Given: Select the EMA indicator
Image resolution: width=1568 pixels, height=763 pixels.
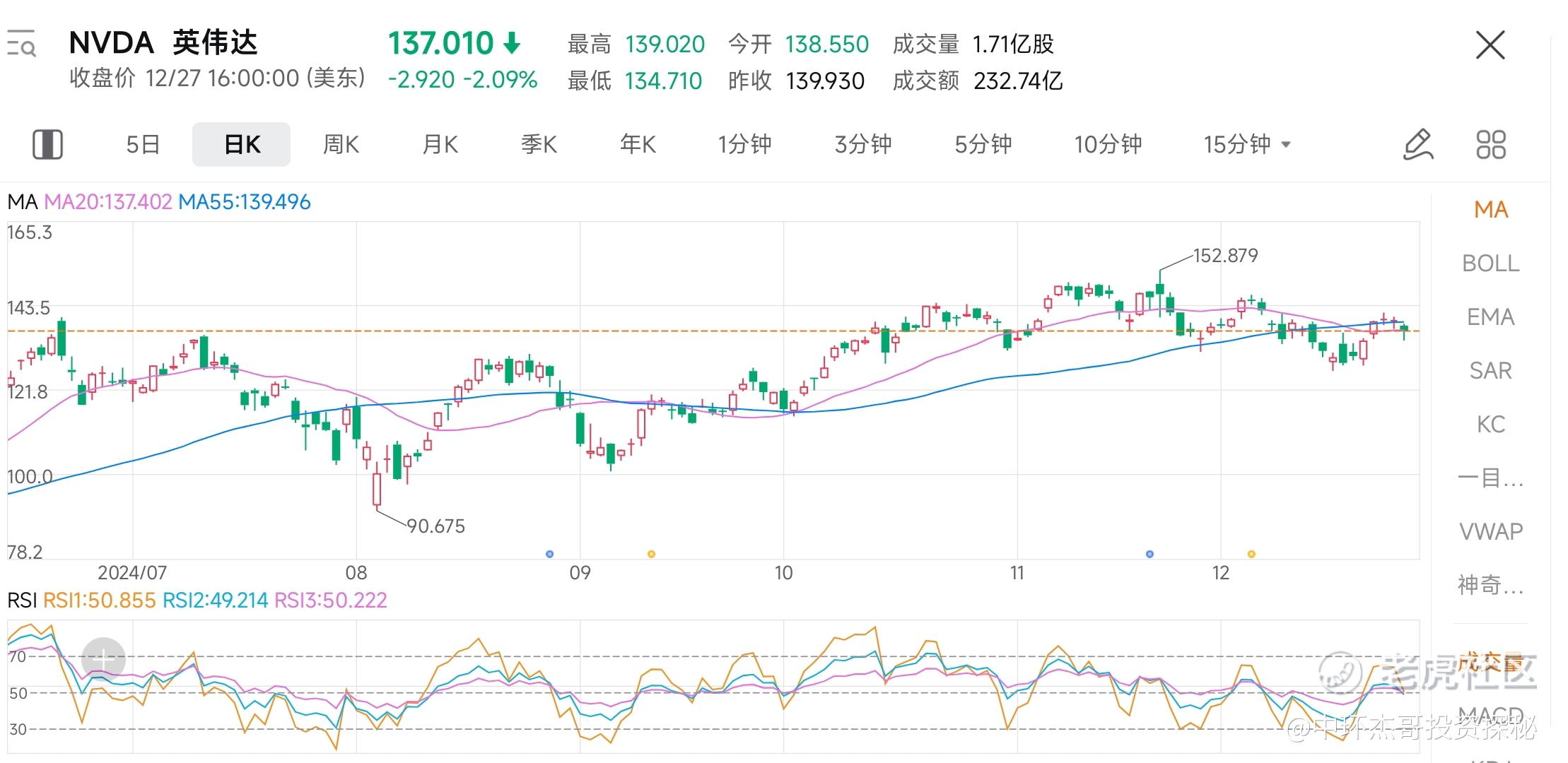Looking at the screenshot, I should (1491, 317).
